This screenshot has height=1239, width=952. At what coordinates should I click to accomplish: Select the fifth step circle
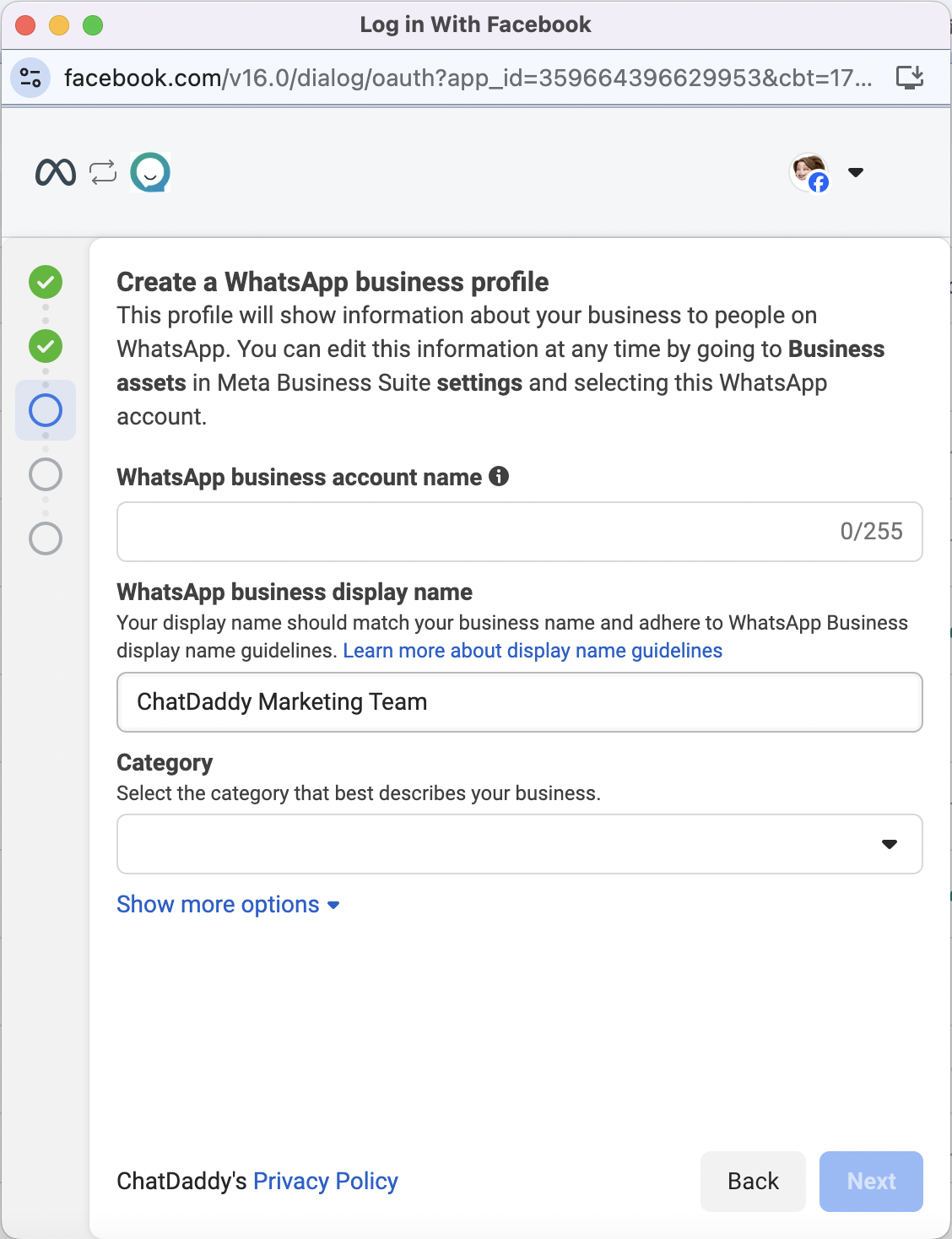(x=46, y=538)
